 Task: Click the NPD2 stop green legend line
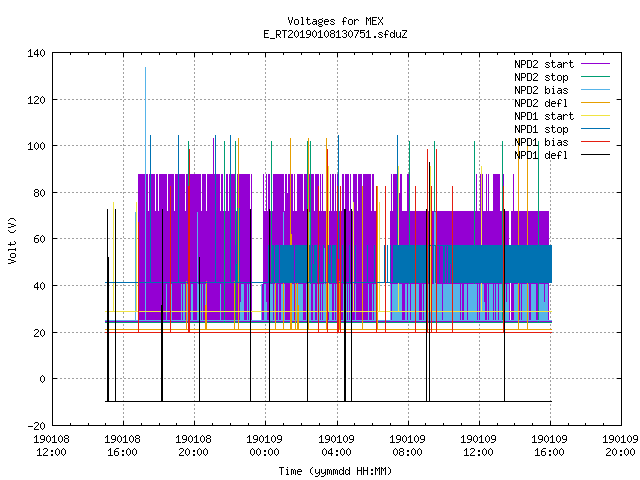coord(595,77)
